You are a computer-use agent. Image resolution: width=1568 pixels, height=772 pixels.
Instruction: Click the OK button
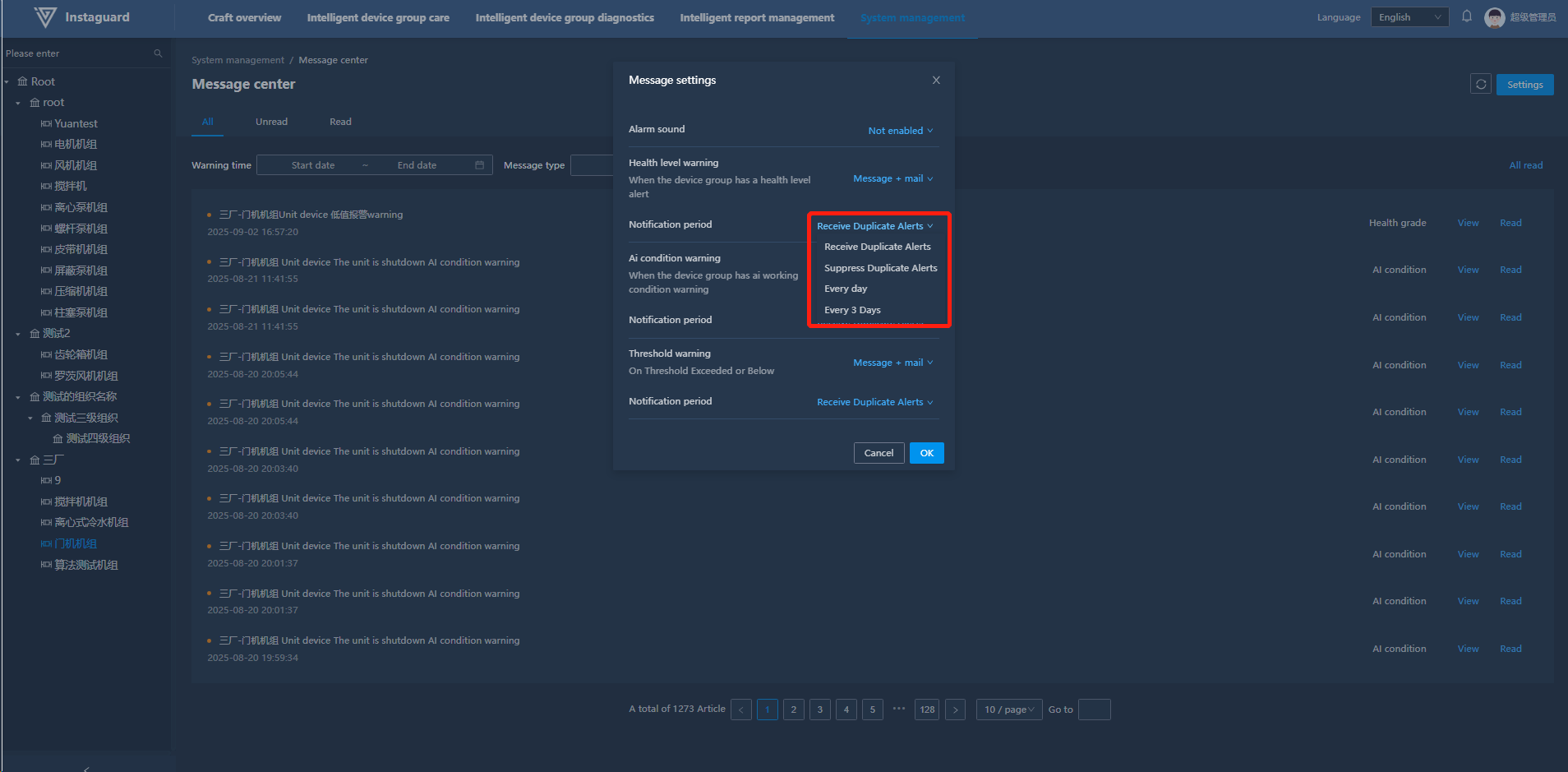click(927, 453)
